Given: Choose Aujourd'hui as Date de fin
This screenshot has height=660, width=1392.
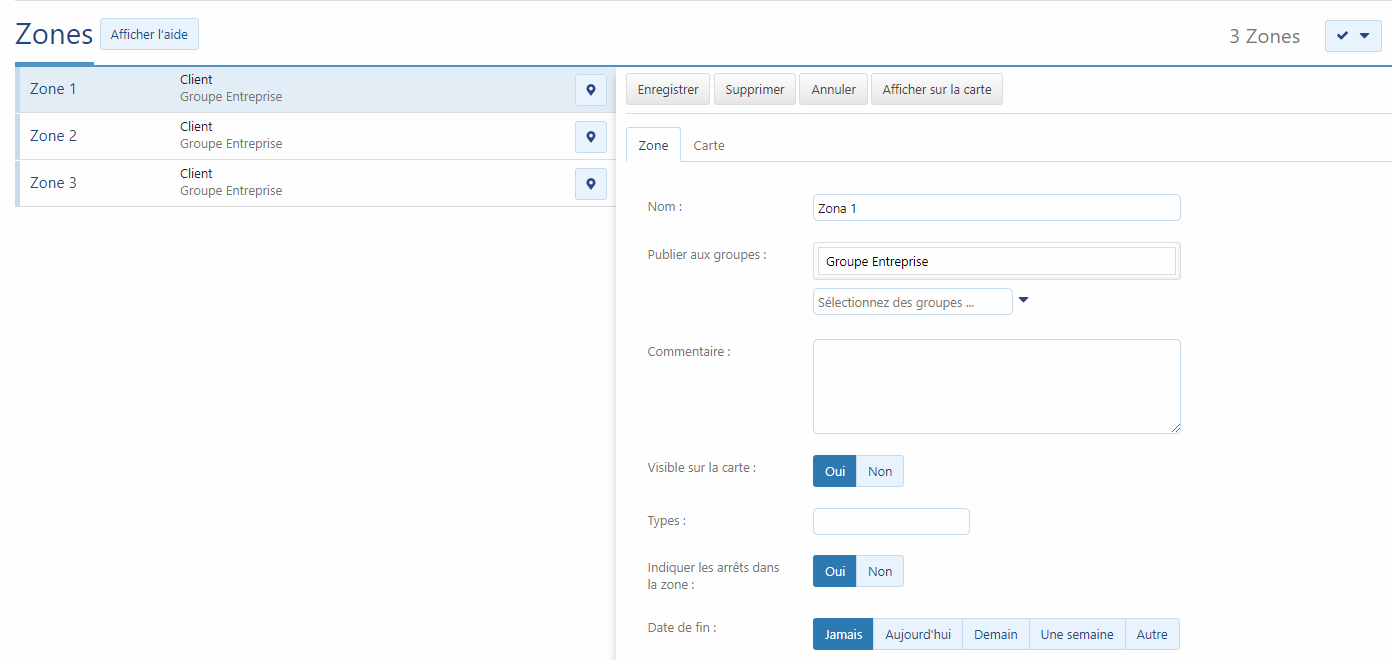Looking at the screenshot, I should [x=917, y=634].
